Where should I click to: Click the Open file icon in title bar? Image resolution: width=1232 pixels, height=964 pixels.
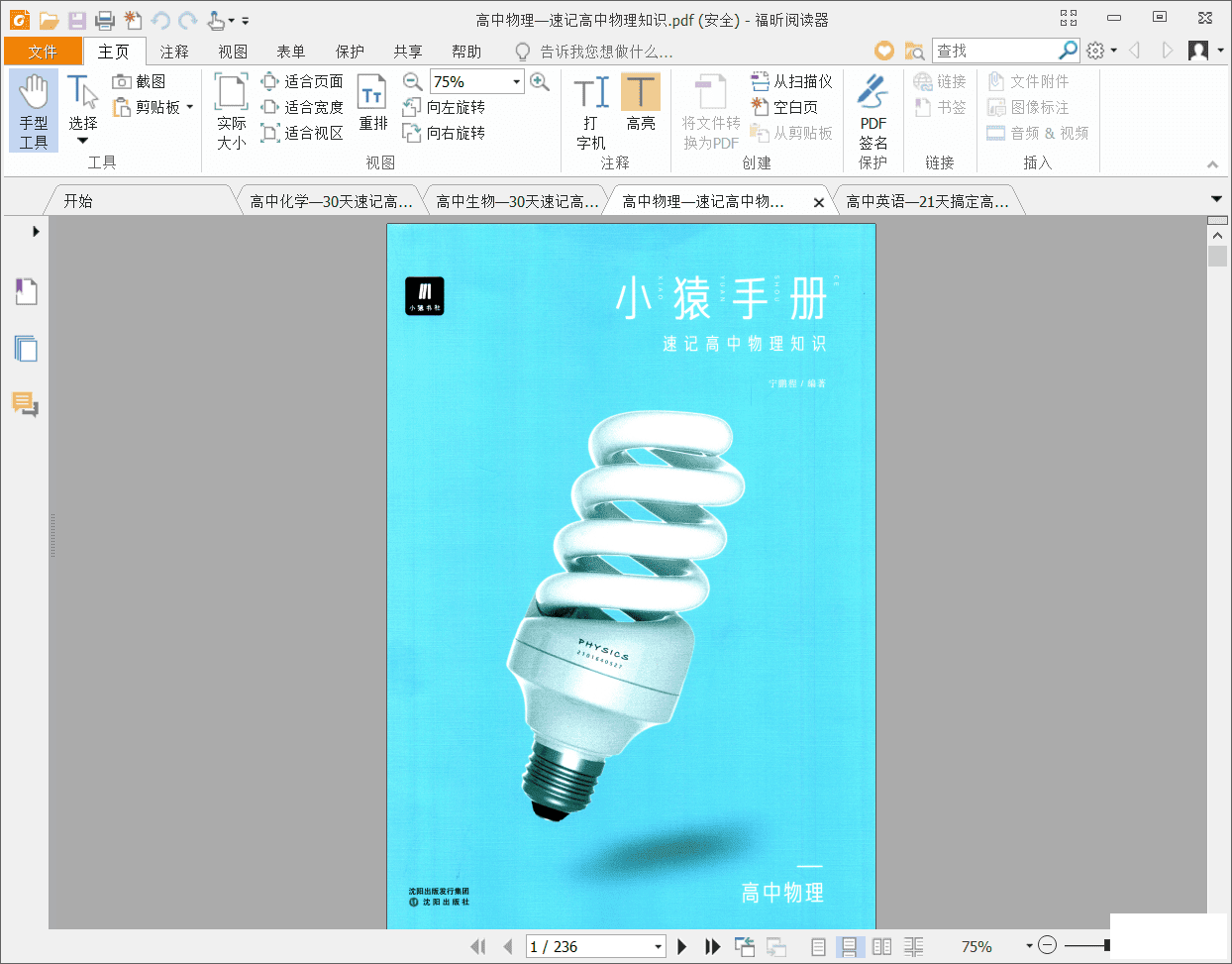[x=49, y=20]
